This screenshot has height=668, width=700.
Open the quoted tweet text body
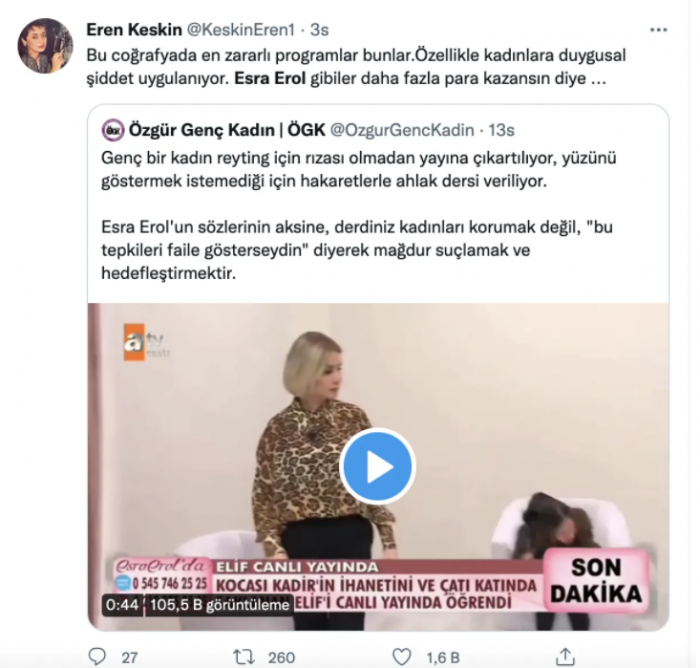(x=358, y=215)
